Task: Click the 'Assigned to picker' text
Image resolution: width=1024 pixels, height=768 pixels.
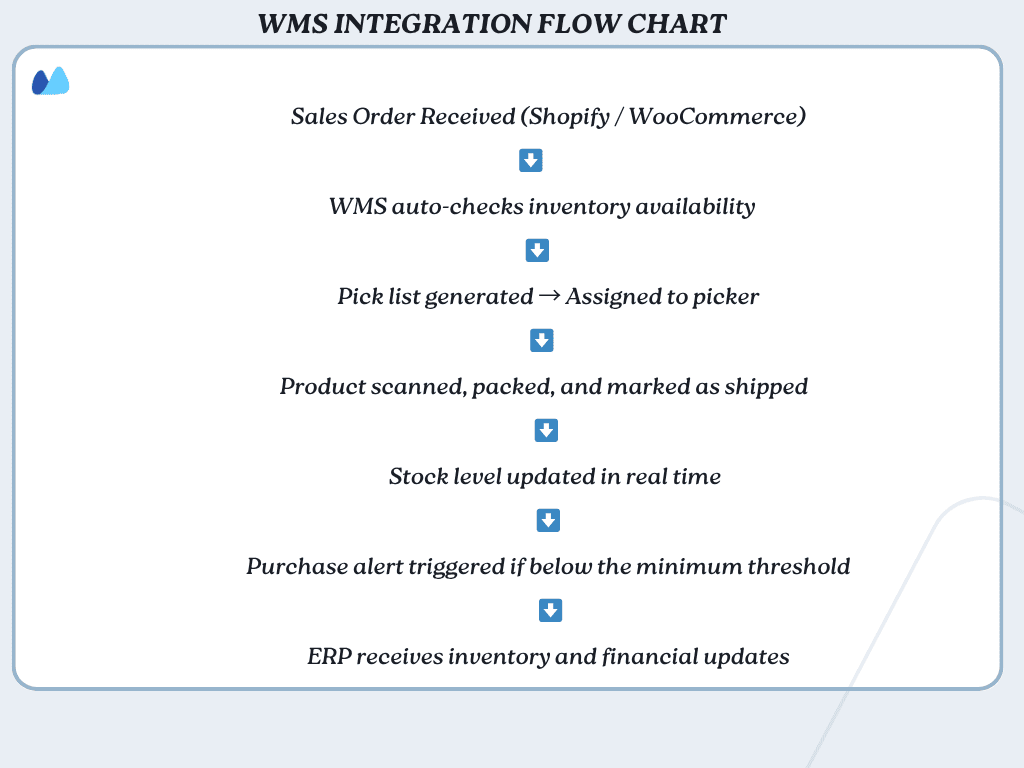Action: (662, 297)
